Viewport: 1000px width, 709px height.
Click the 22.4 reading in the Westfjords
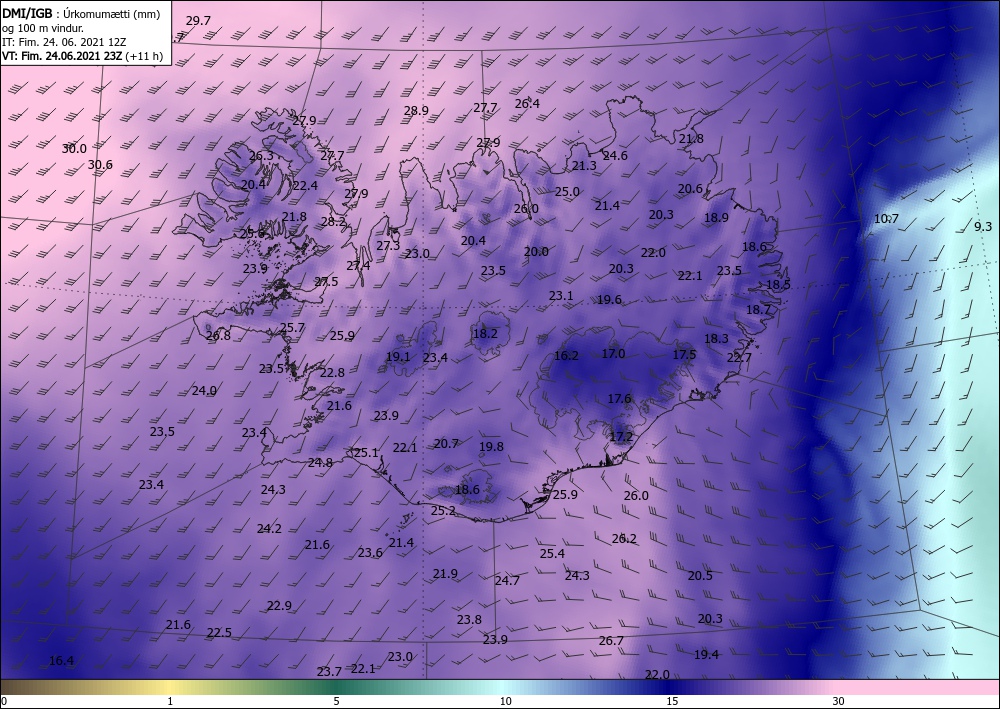(x=305, y=186)
